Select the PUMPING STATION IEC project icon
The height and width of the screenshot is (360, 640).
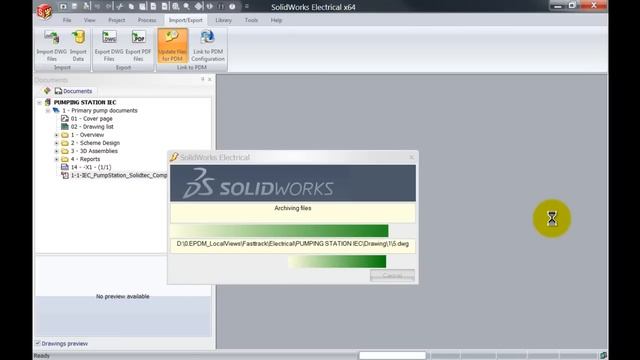pos(48,102)
